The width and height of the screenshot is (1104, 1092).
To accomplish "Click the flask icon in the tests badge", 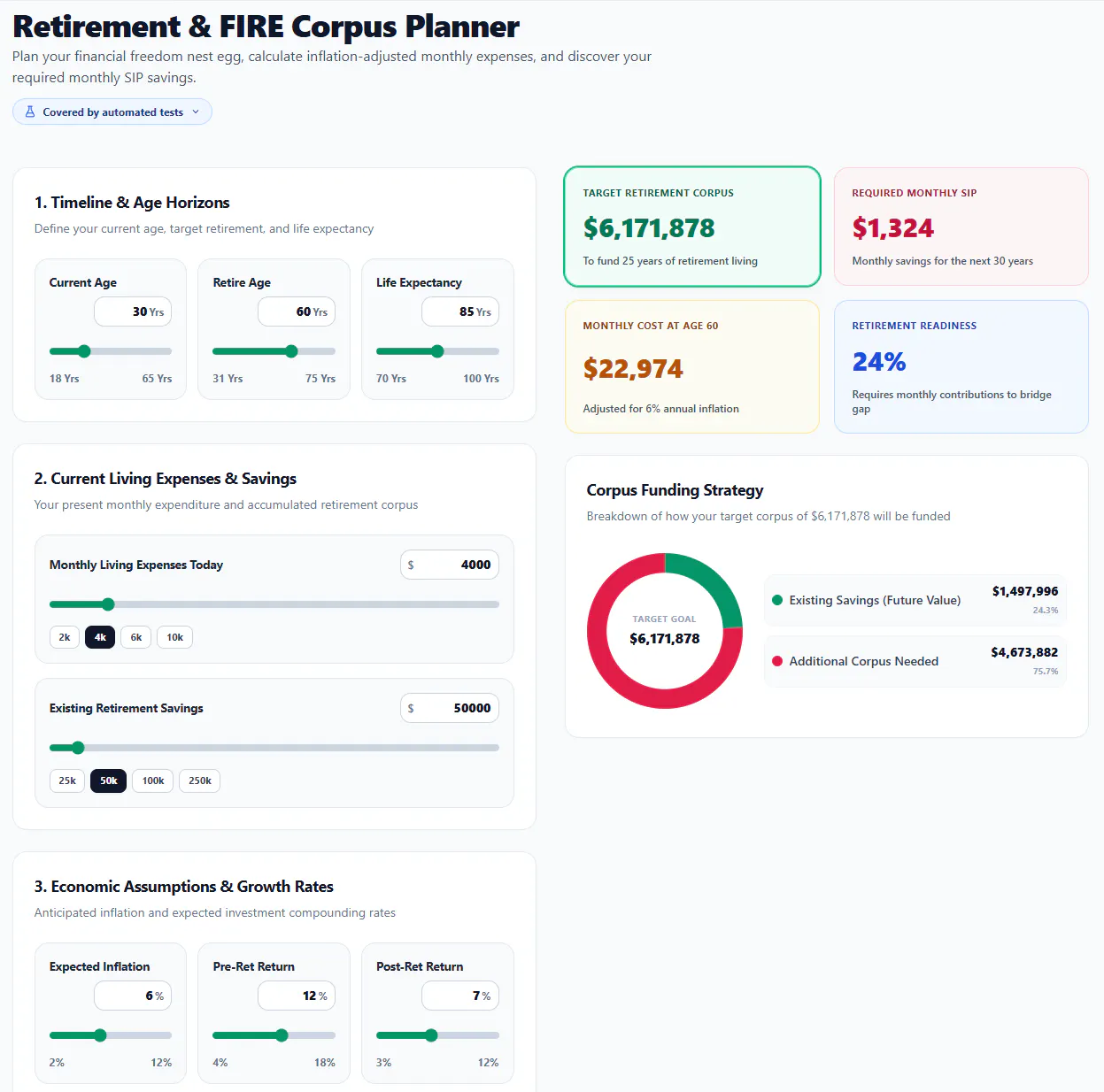I will click(x=30, y=112).
